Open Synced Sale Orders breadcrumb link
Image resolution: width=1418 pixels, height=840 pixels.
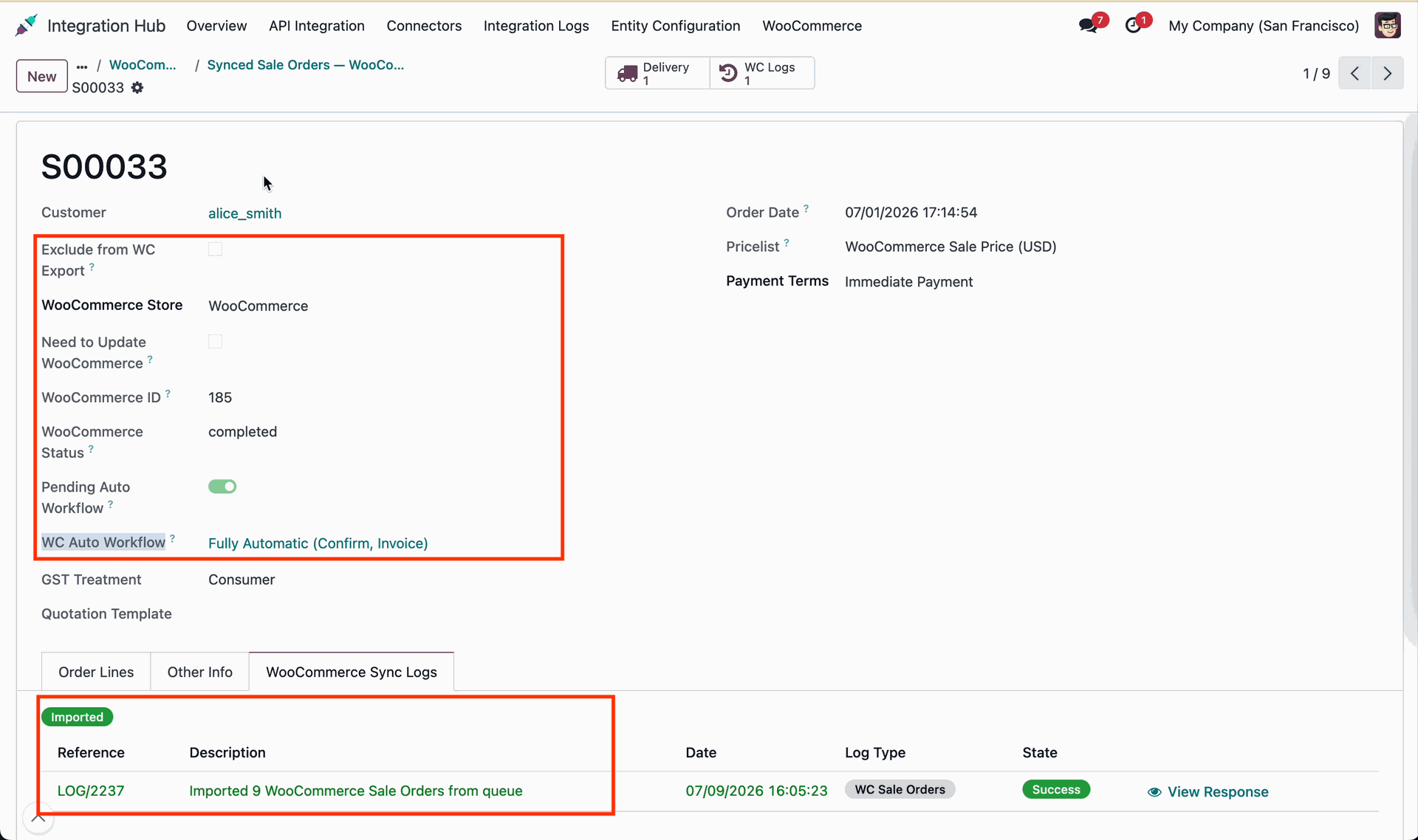[306, 65]
